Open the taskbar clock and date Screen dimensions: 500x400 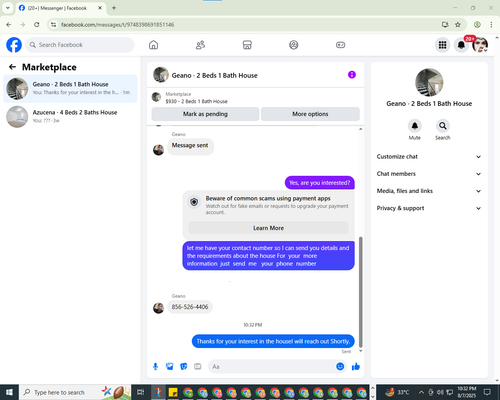coord(467,392)
